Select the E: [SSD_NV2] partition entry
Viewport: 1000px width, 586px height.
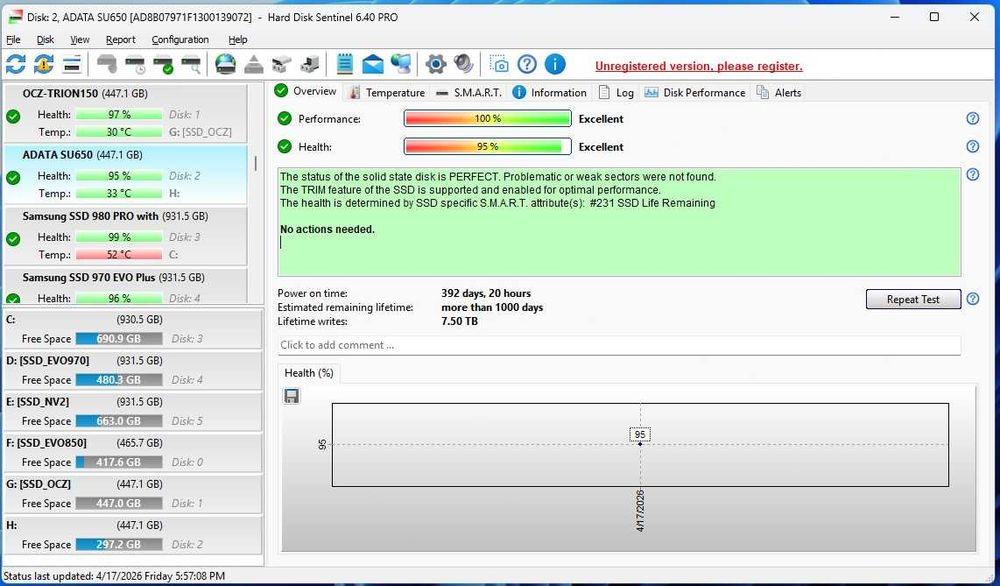tap(133, 411)
